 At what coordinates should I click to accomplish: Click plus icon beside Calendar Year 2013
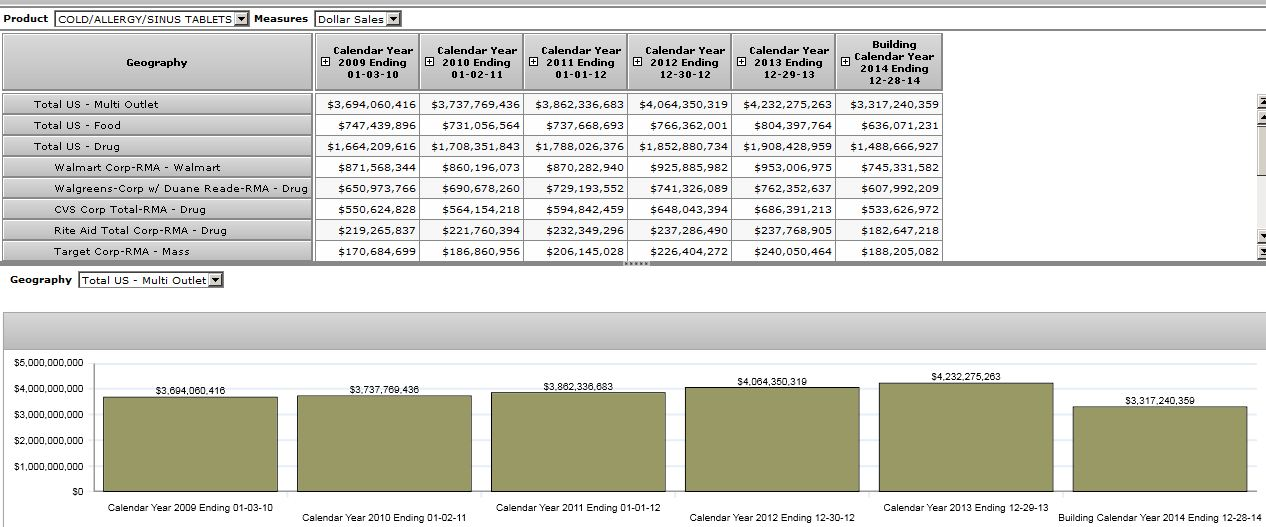point(741,62)
